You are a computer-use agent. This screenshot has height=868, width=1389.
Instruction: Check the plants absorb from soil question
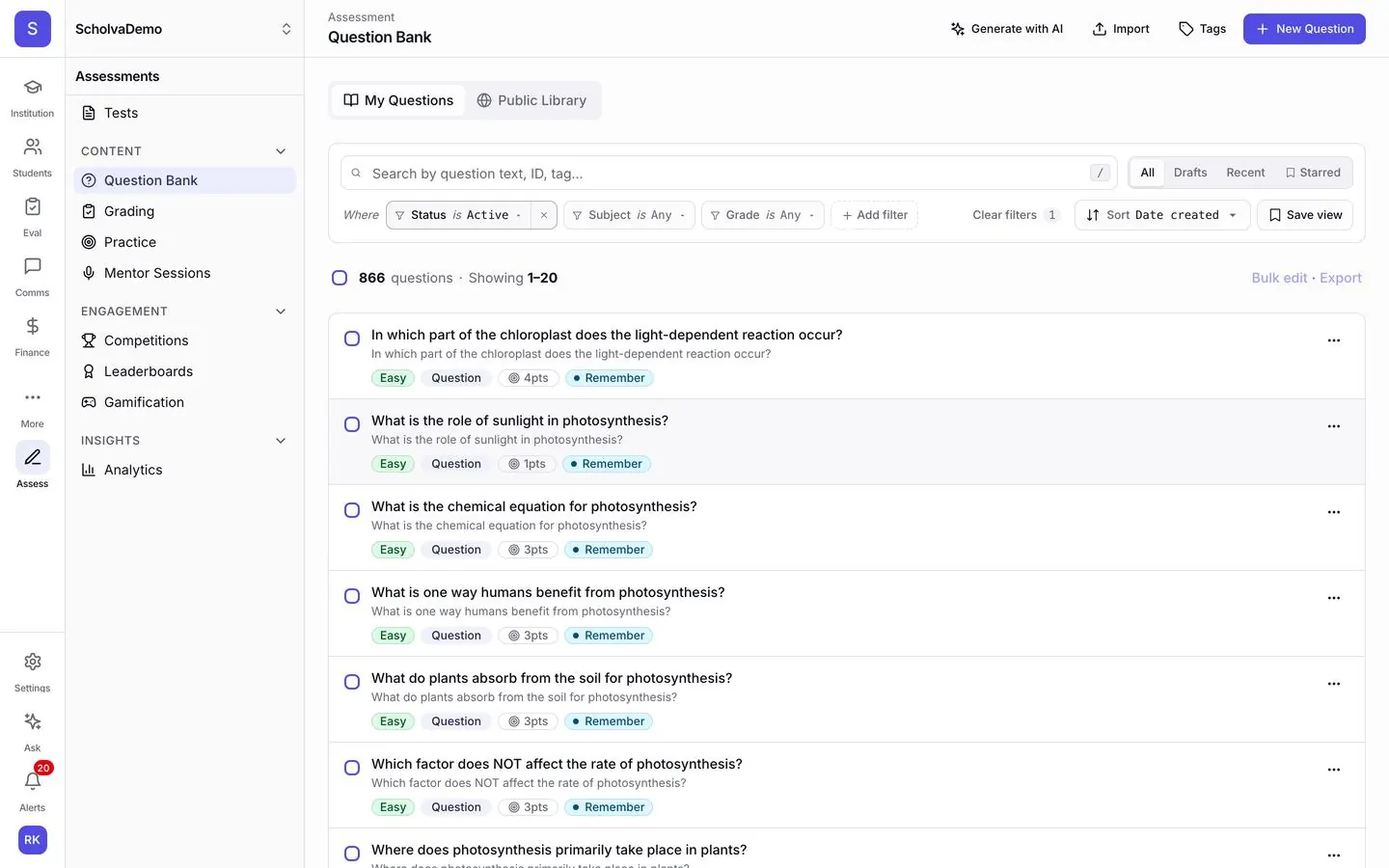[x=352, y=682]
